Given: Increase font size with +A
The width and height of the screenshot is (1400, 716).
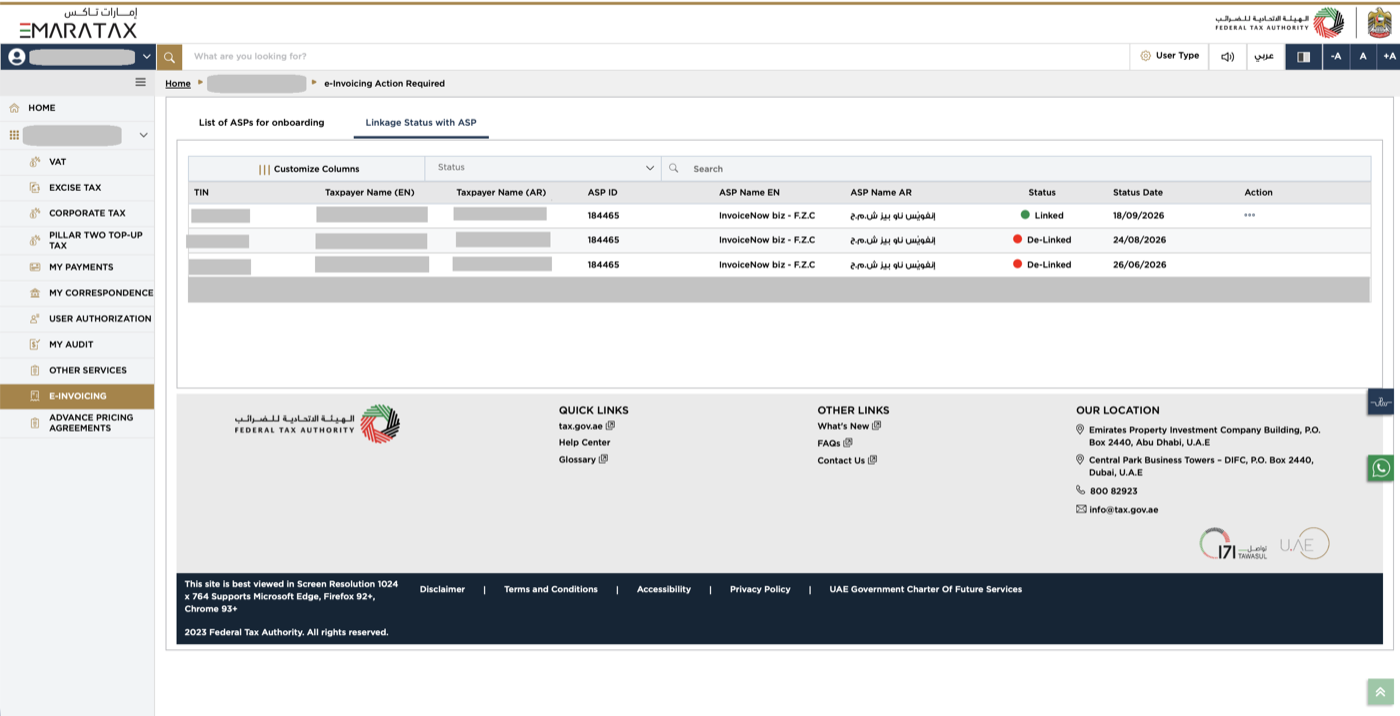Looking at the screenshot, I should point(1389,57).
